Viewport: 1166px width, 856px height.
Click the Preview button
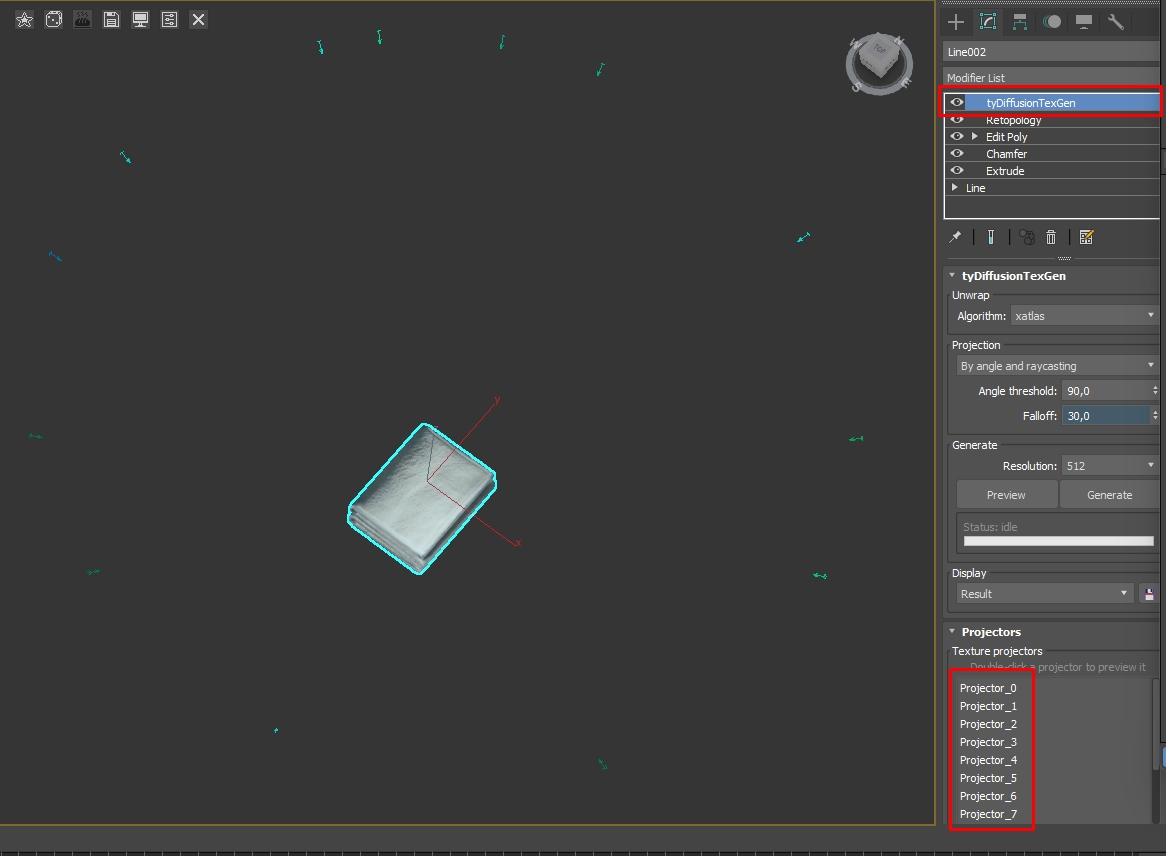click(x=1006, y=495)
